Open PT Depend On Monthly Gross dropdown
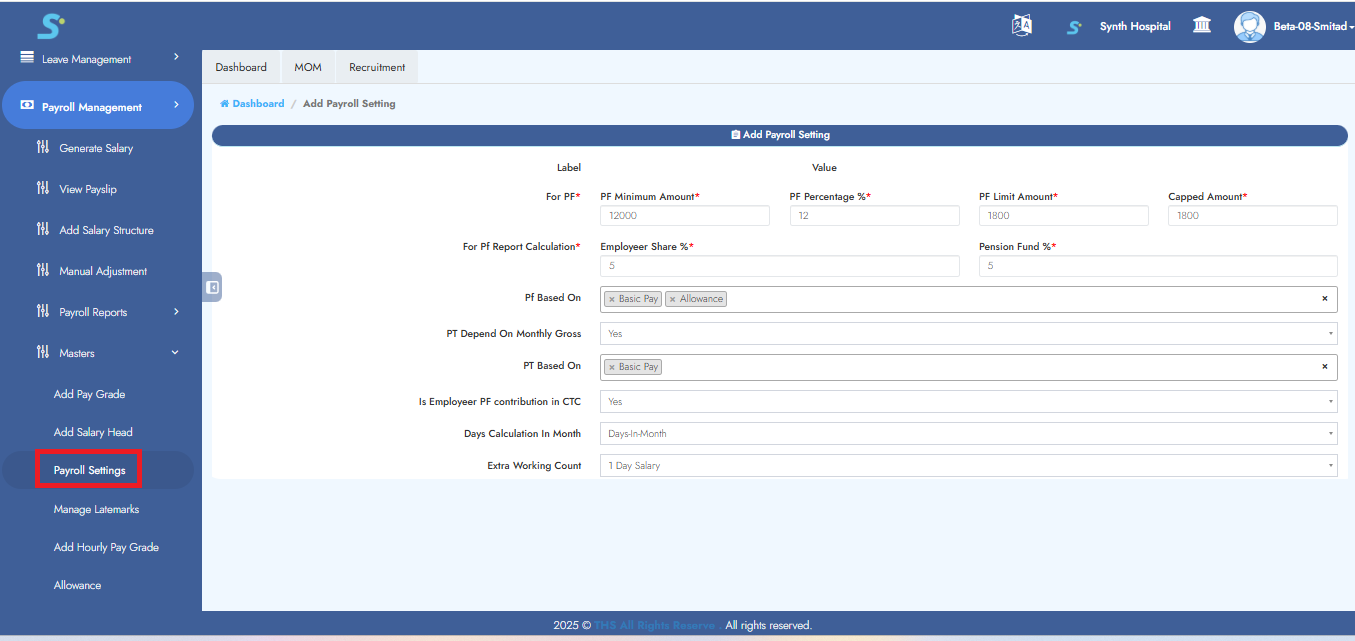The height and width of the screenshot is (641, 1355). (x=968, y=334)
